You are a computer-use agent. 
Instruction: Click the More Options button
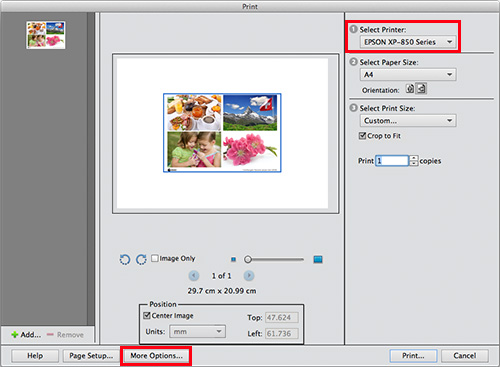point(156,356)
